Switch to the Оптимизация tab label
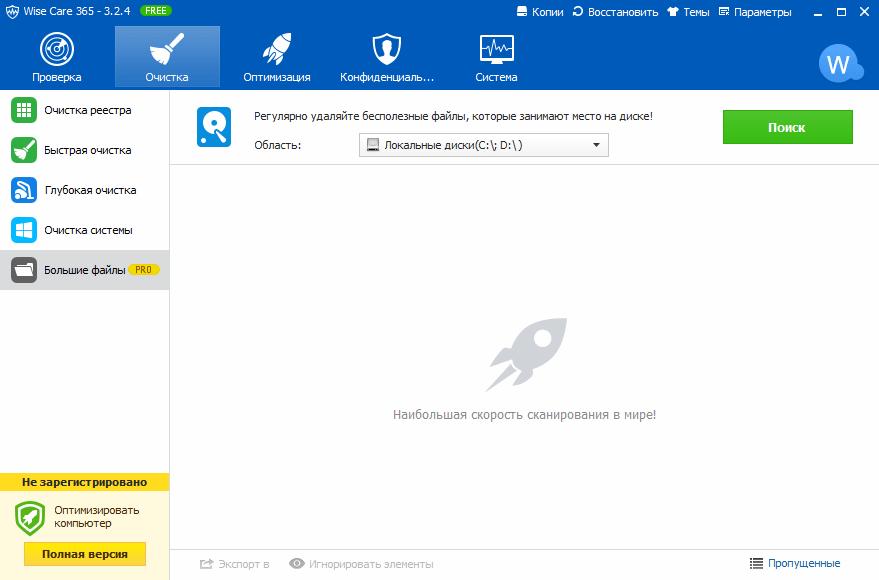 pyautogui.click(x=277, y=77)
